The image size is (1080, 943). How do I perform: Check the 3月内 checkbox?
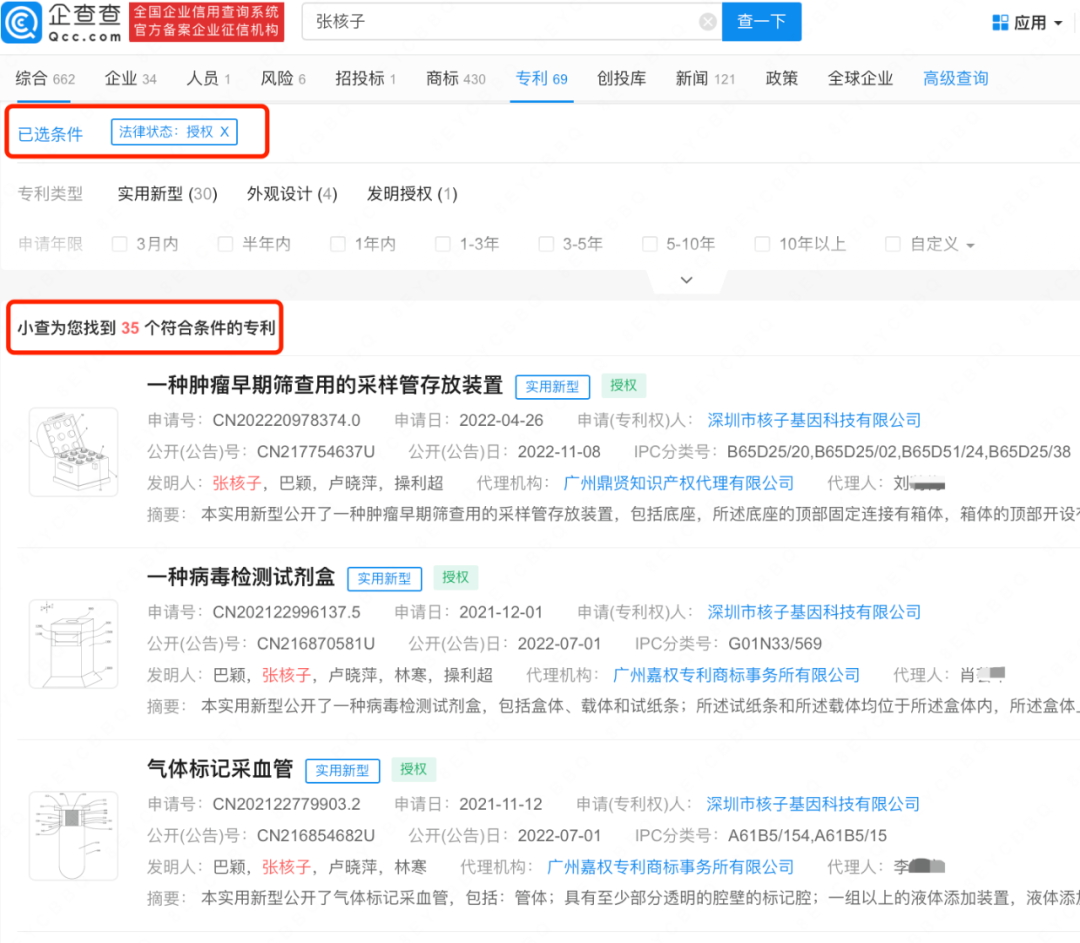[120, 244]
